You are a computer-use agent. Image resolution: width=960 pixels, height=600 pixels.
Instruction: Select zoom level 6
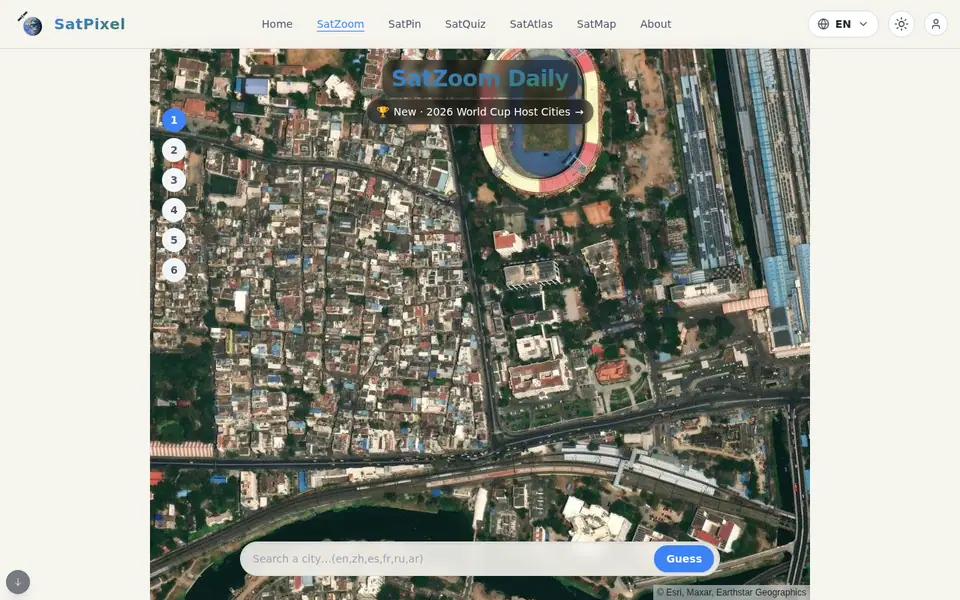(x=174, y=270)
